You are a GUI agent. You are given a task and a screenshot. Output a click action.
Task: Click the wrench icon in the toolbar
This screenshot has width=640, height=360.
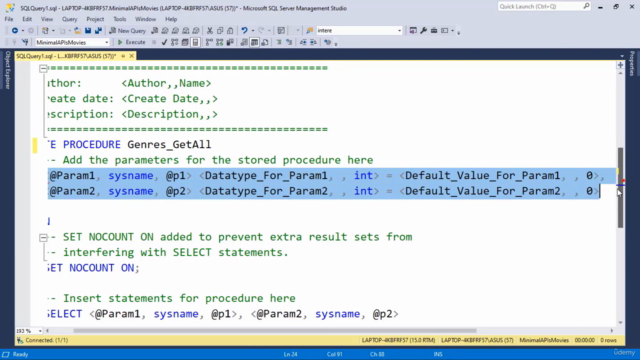424,31
